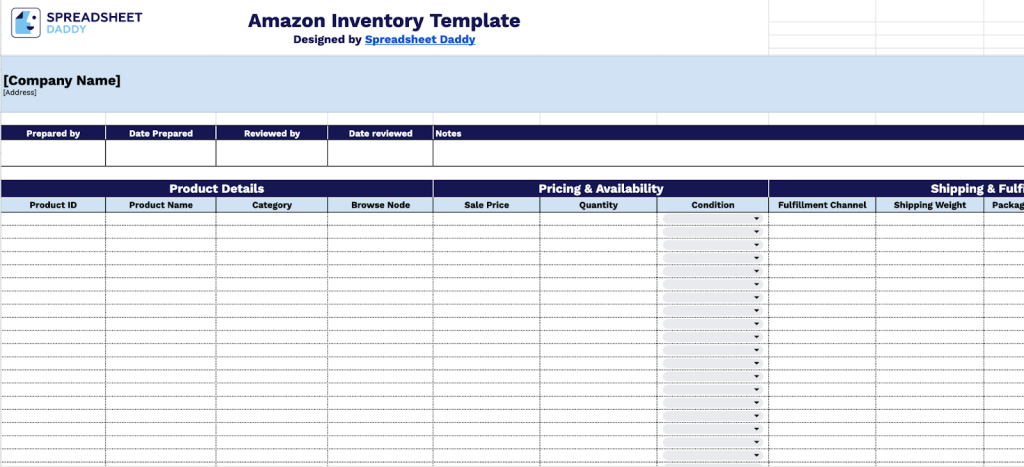Click the blank cell below Date Prepared
This screenshot has height=467, width=1024.
click(x=160, y=153)
